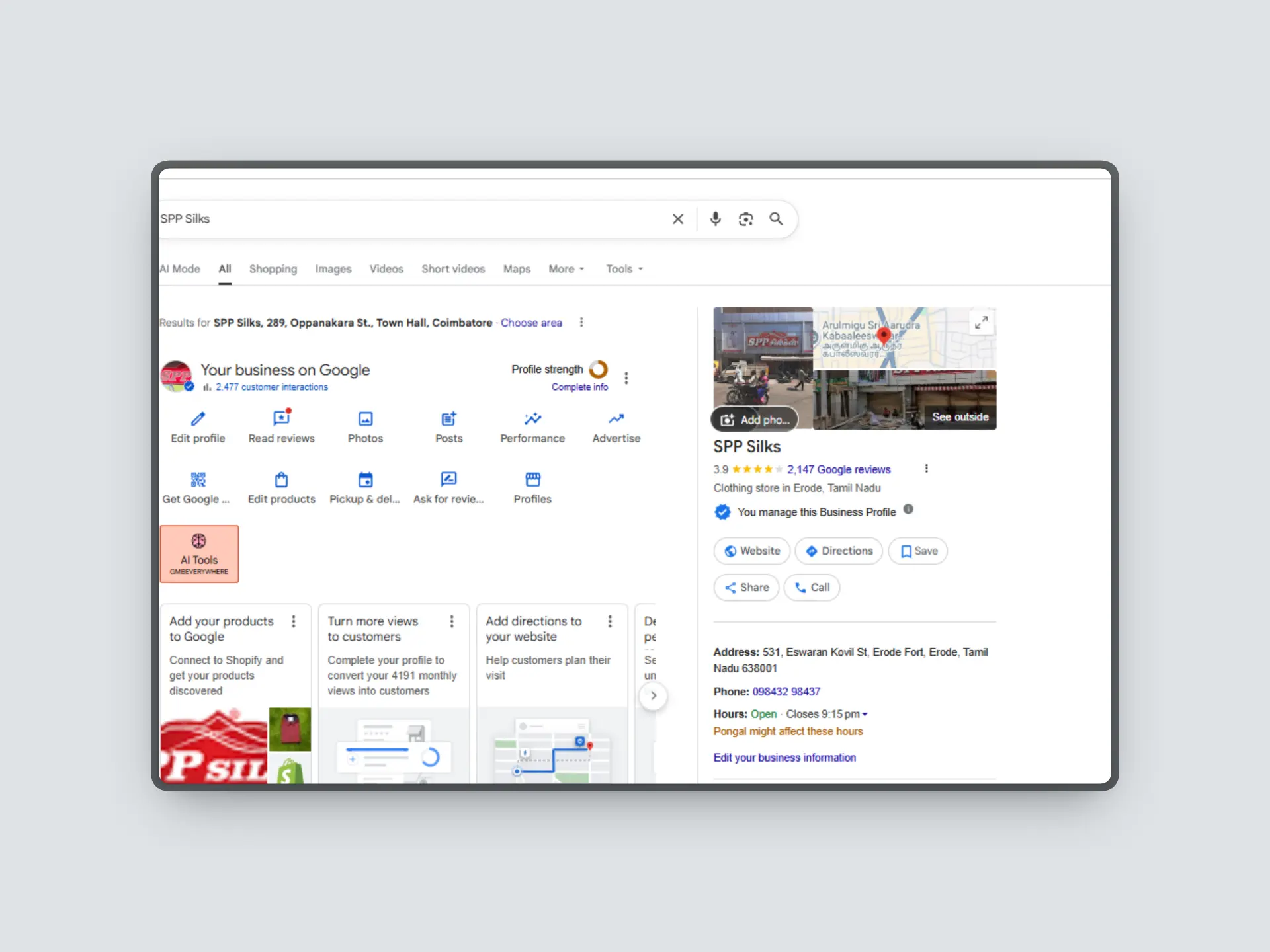
Task: Open options on Turn more views card
Action: click(452, 621)
